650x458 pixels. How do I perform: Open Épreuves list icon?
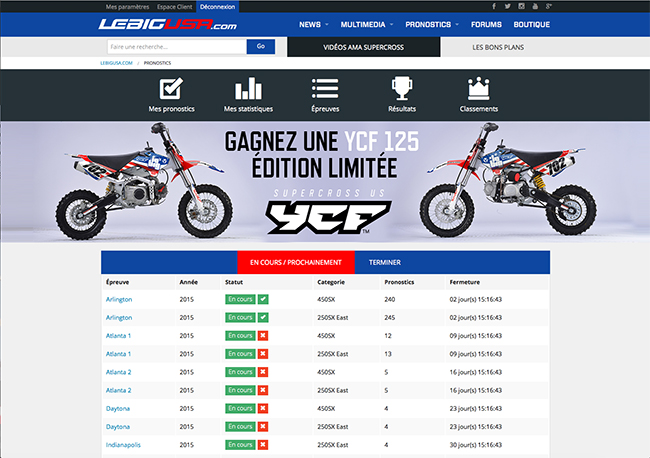325,88
